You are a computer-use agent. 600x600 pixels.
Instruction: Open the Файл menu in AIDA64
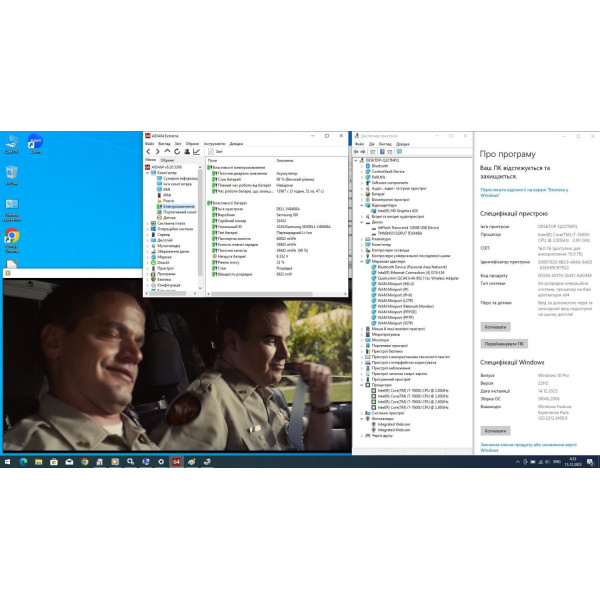tap(149, 144)
